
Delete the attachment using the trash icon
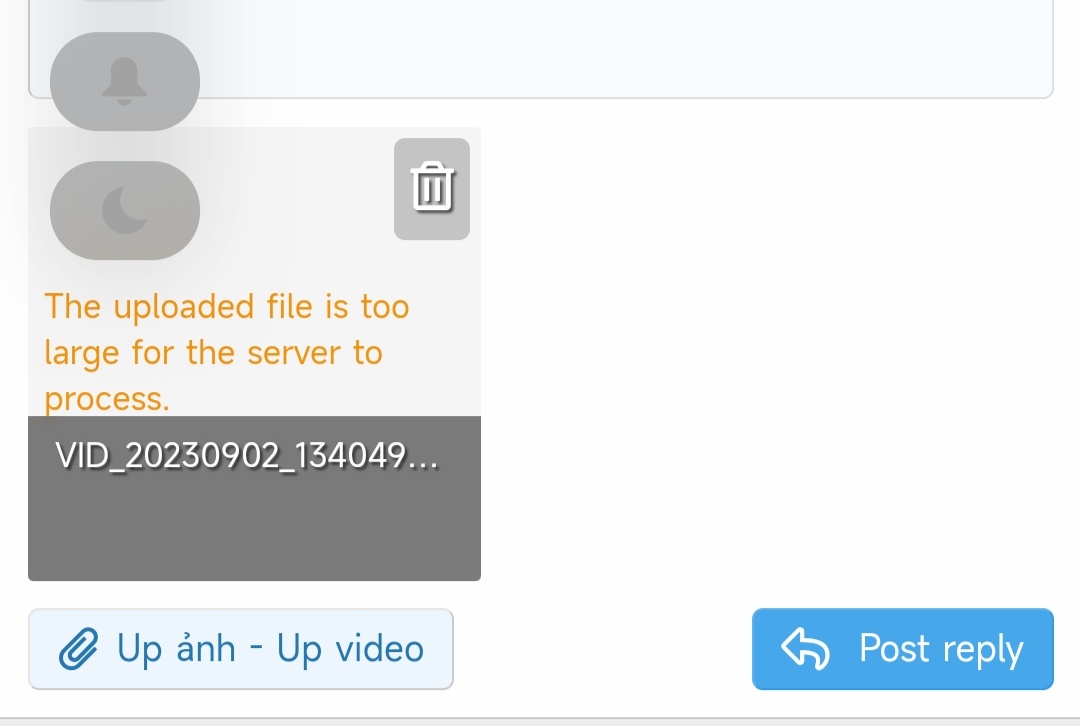point(432,187)
